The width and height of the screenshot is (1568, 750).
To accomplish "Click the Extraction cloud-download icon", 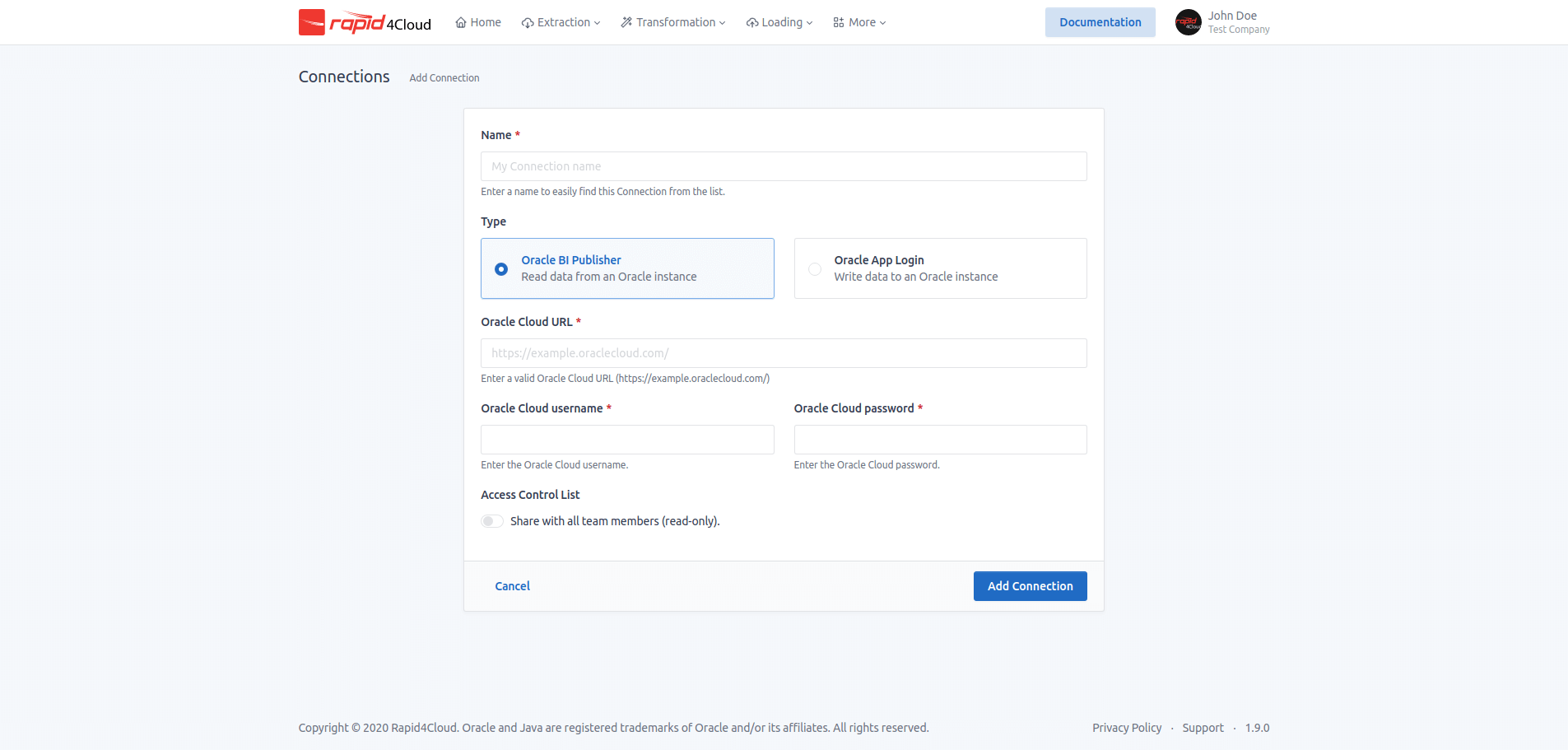I will click(528, 23).
